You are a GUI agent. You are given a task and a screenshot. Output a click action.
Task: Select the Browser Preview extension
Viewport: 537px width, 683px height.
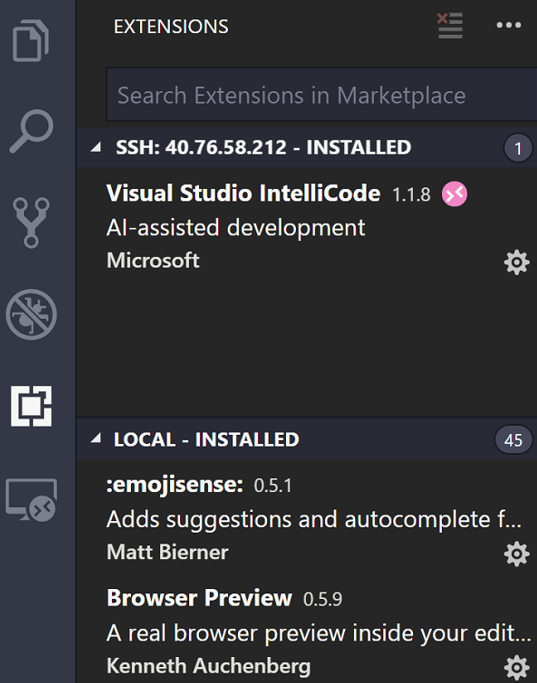(x=307, y=632)
